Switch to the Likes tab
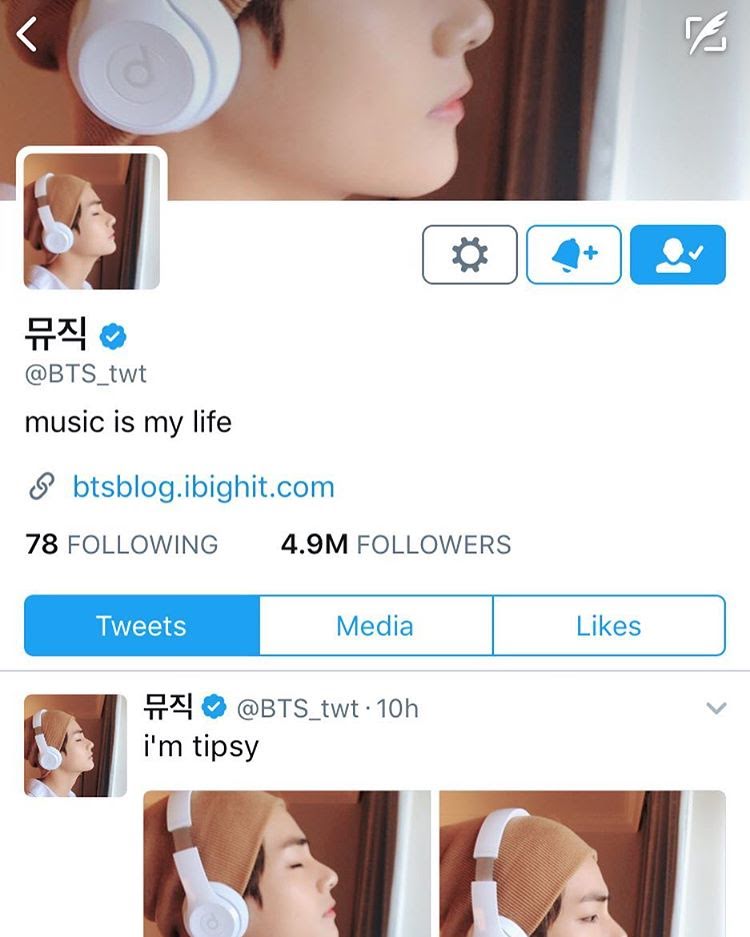The image size is (750, 937). pyautogui.click(x=609, y=626)
